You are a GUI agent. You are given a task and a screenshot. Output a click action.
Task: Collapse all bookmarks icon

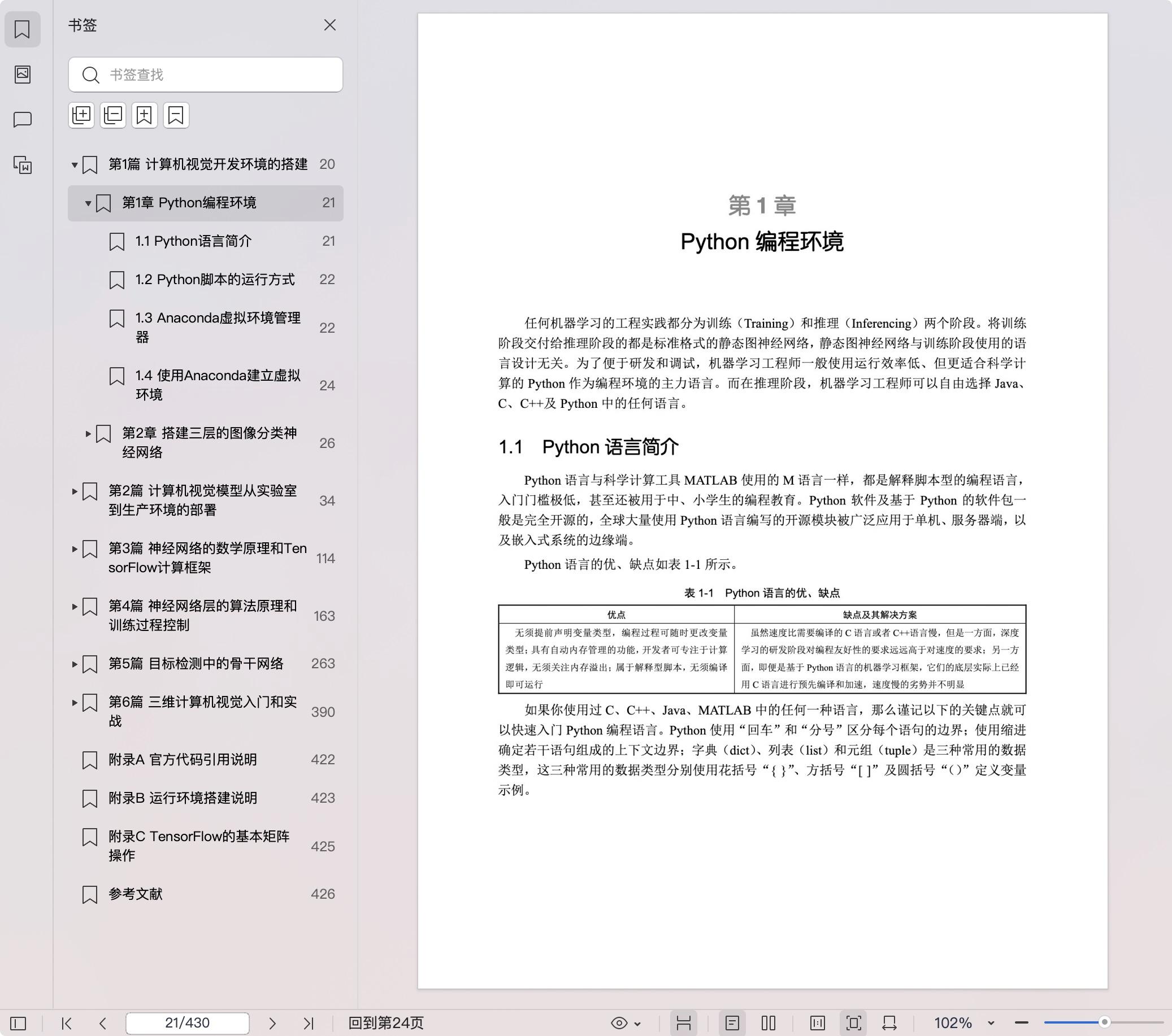(x=113, y=115)
